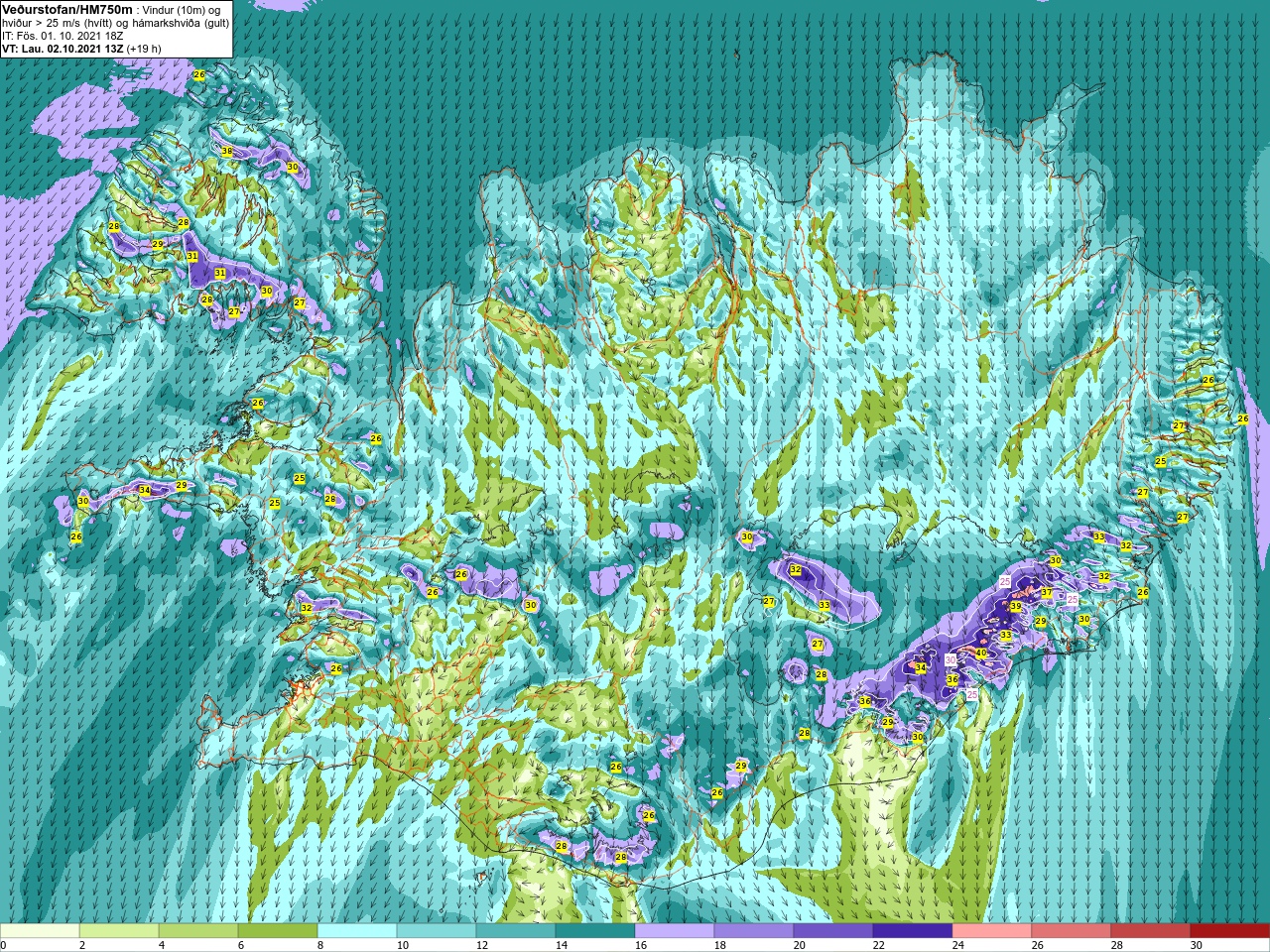
Task: Select the 24–26 pink legend swatch
Action: coord(992,930)
